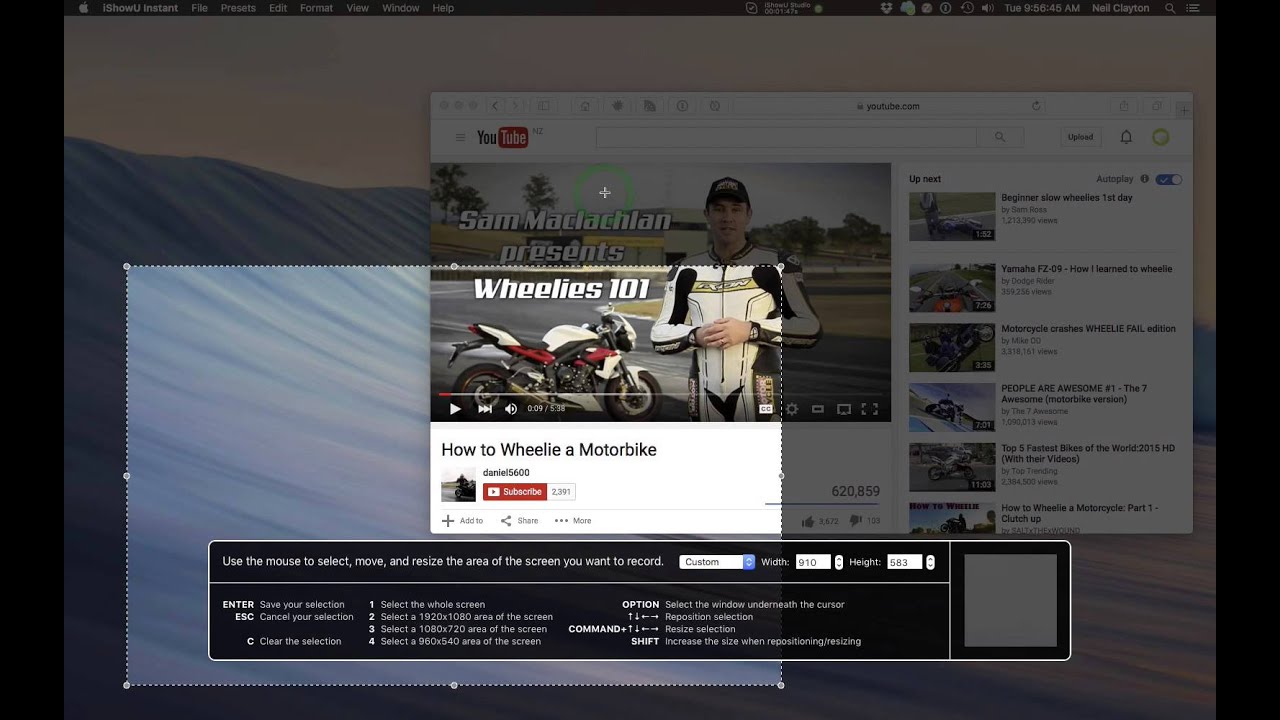
Task: Click the Width field showing 910
Action: pos(813,562)
